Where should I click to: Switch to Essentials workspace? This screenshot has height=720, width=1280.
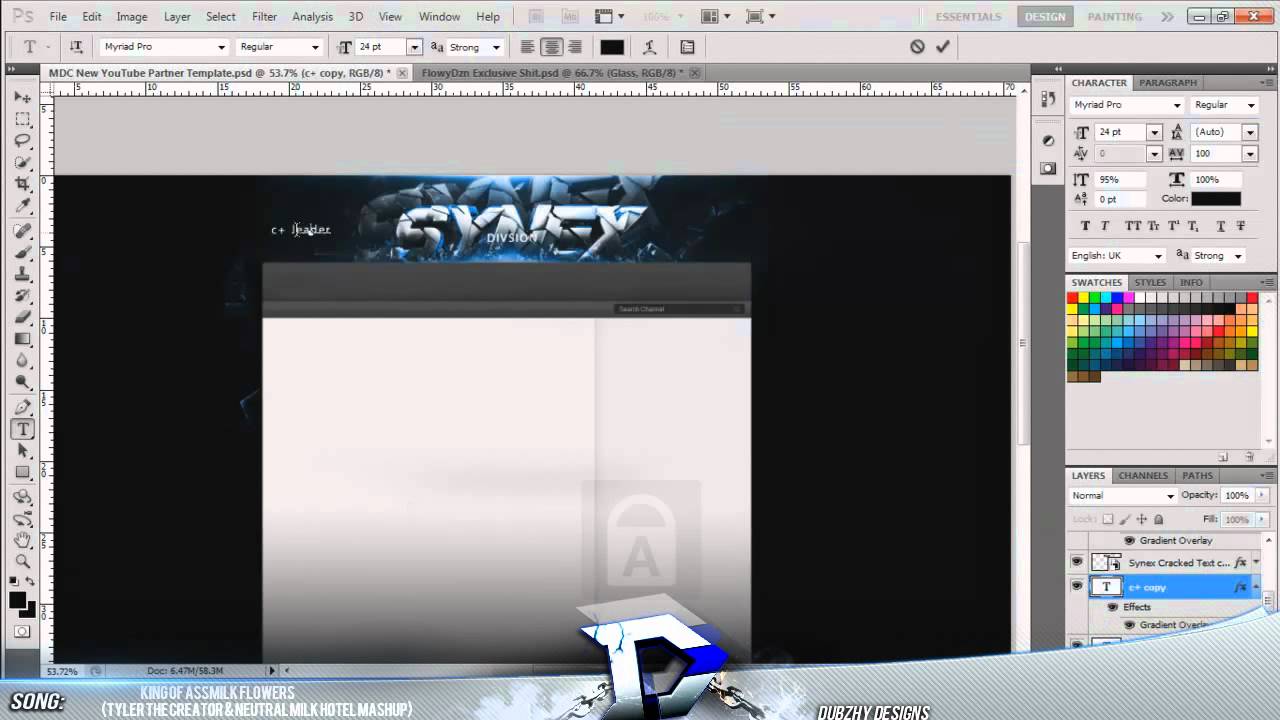(x=968, y=17)
